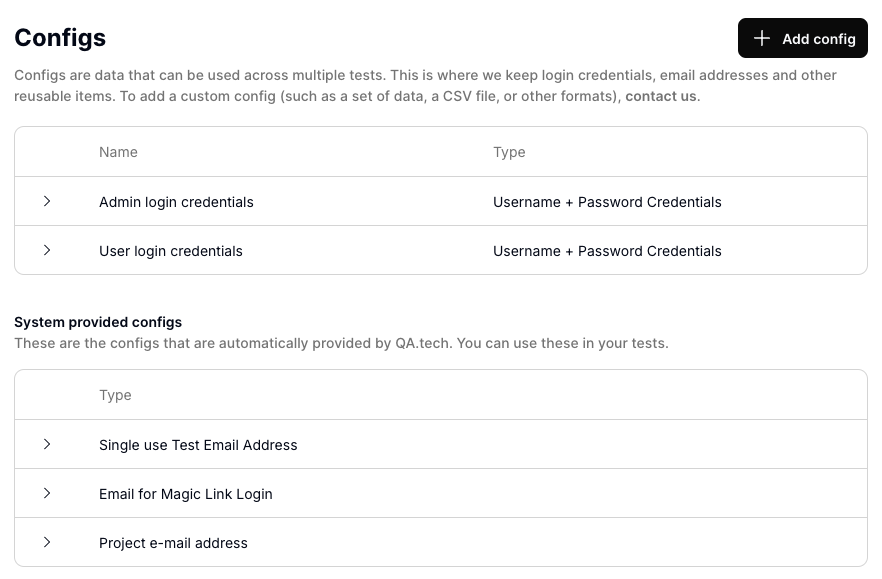Viewport: 882px width, 579px height.
Task: Open the contact us link
Action: point(660,97)
